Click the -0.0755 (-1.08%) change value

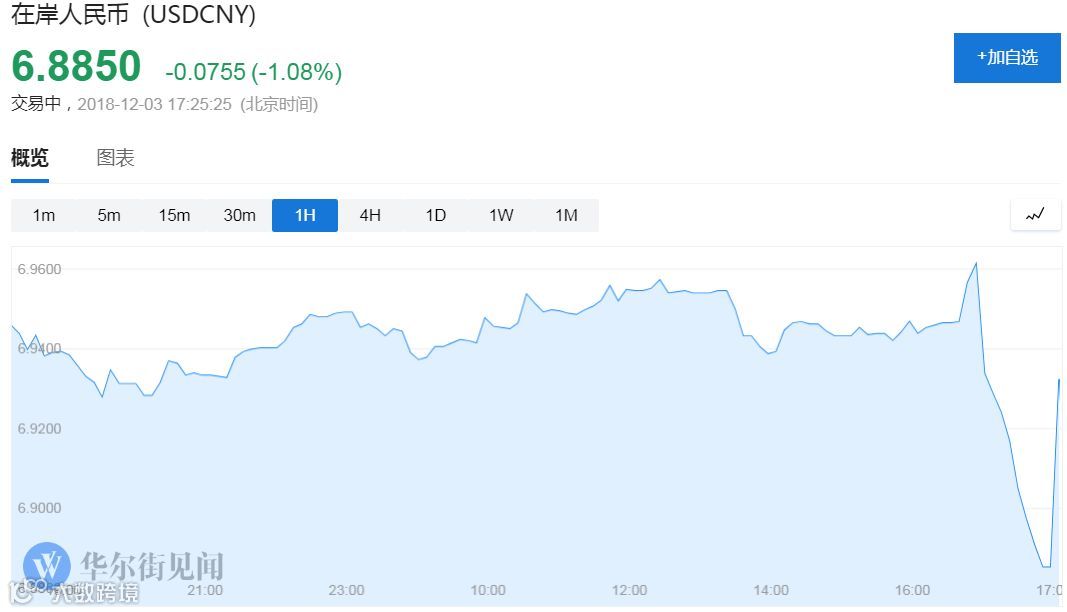coord(253,72)
